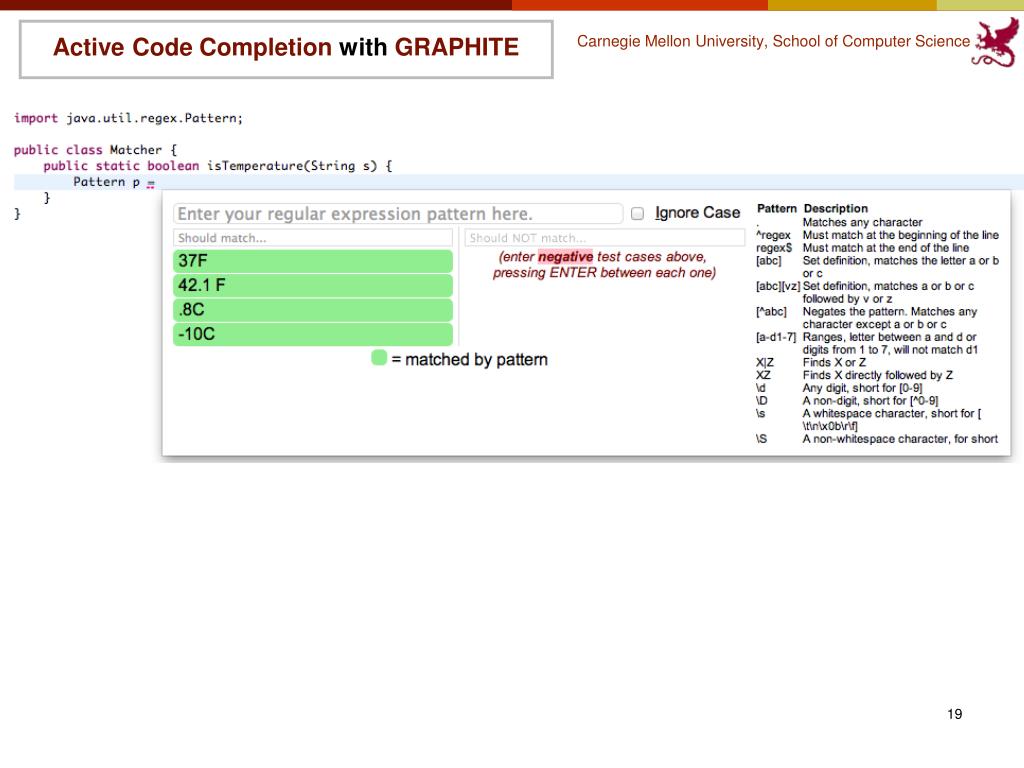Click the '\d' any digit reference entry
This screenshot has width=1024, height=768.
click(x=839, y=387)
